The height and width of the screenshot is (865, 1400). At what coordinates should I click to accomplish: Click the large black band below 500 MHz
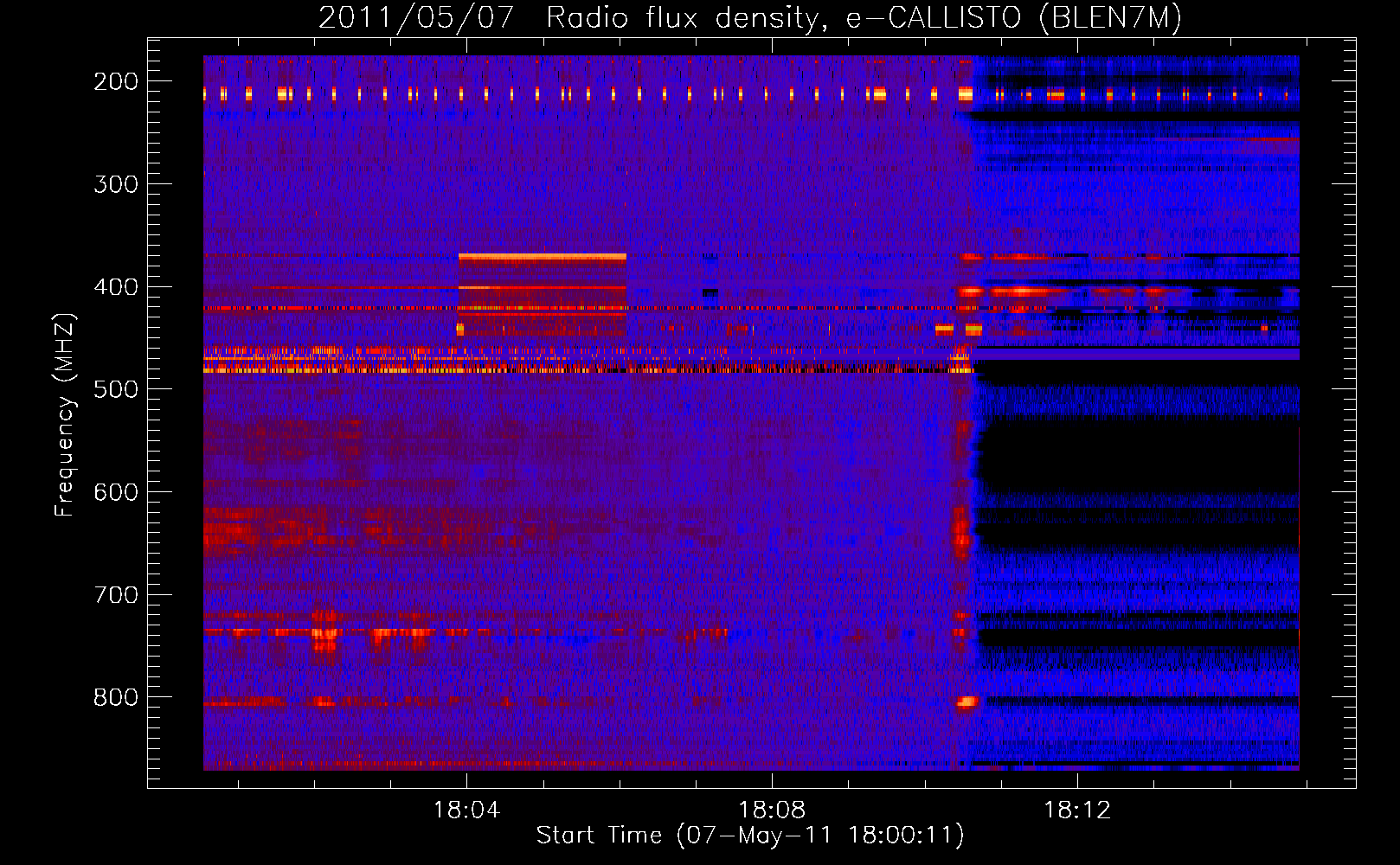pos(1139,456)
